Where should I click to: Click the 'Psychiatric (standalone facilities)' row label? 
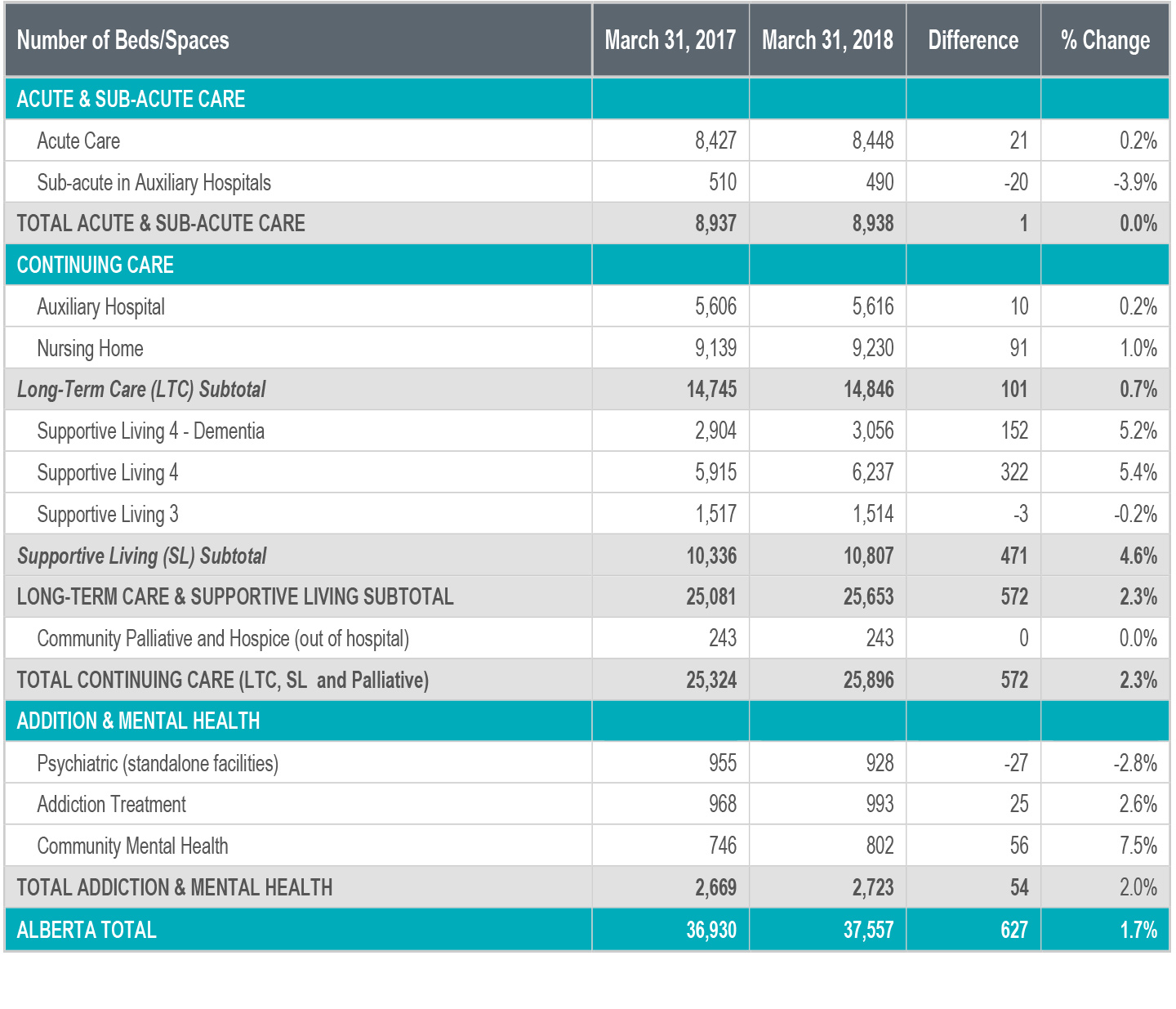coord(158,764)
